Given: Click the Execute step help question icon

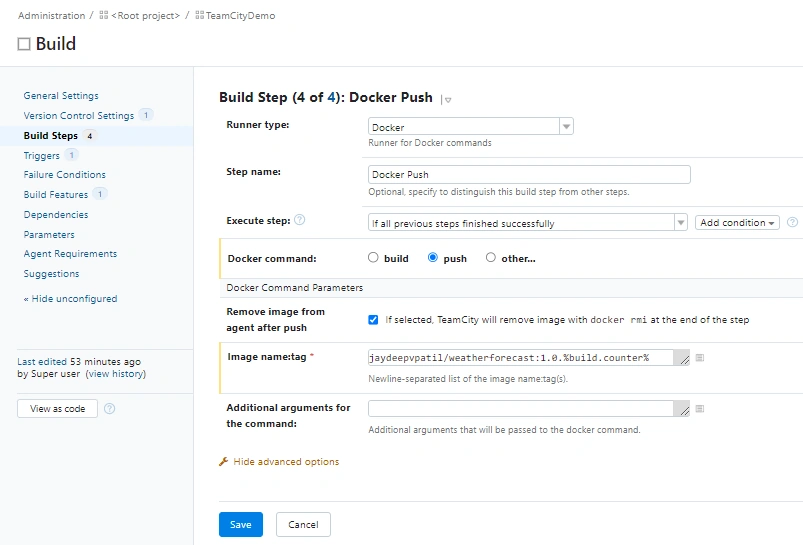Looking at the screenshot, I should [x=300, y=220].
